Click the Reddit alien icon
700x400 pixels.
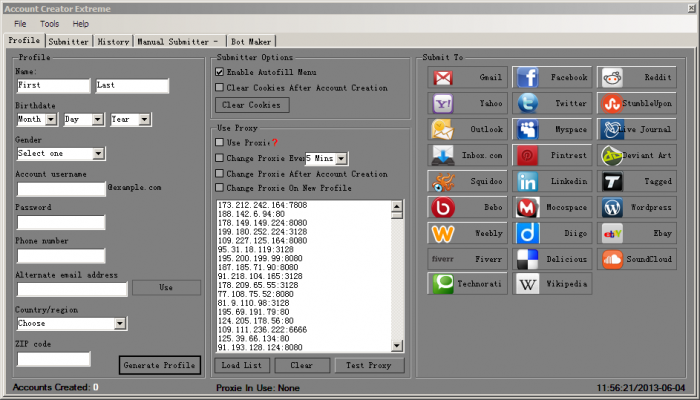point(612,78)
